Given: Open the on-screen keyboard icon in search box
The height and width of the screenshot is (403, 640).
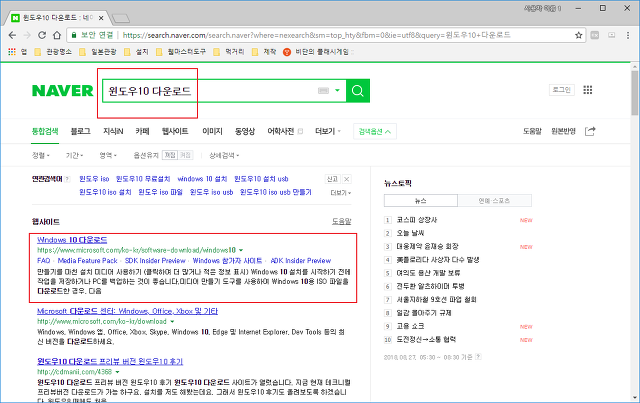Looking at the screenshot, I should tap(323, 91).
